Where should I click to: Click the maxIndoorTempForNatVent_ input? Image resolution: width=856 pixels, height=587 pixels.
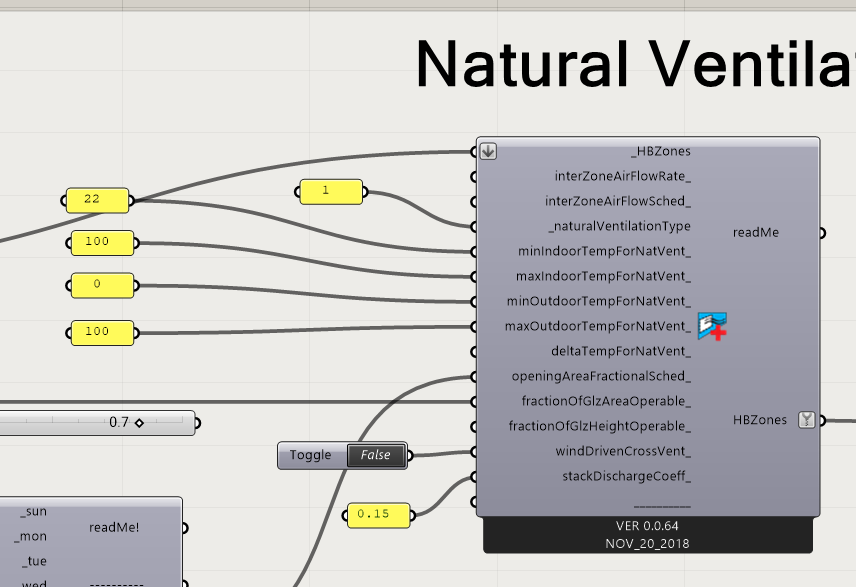(603, 276)
